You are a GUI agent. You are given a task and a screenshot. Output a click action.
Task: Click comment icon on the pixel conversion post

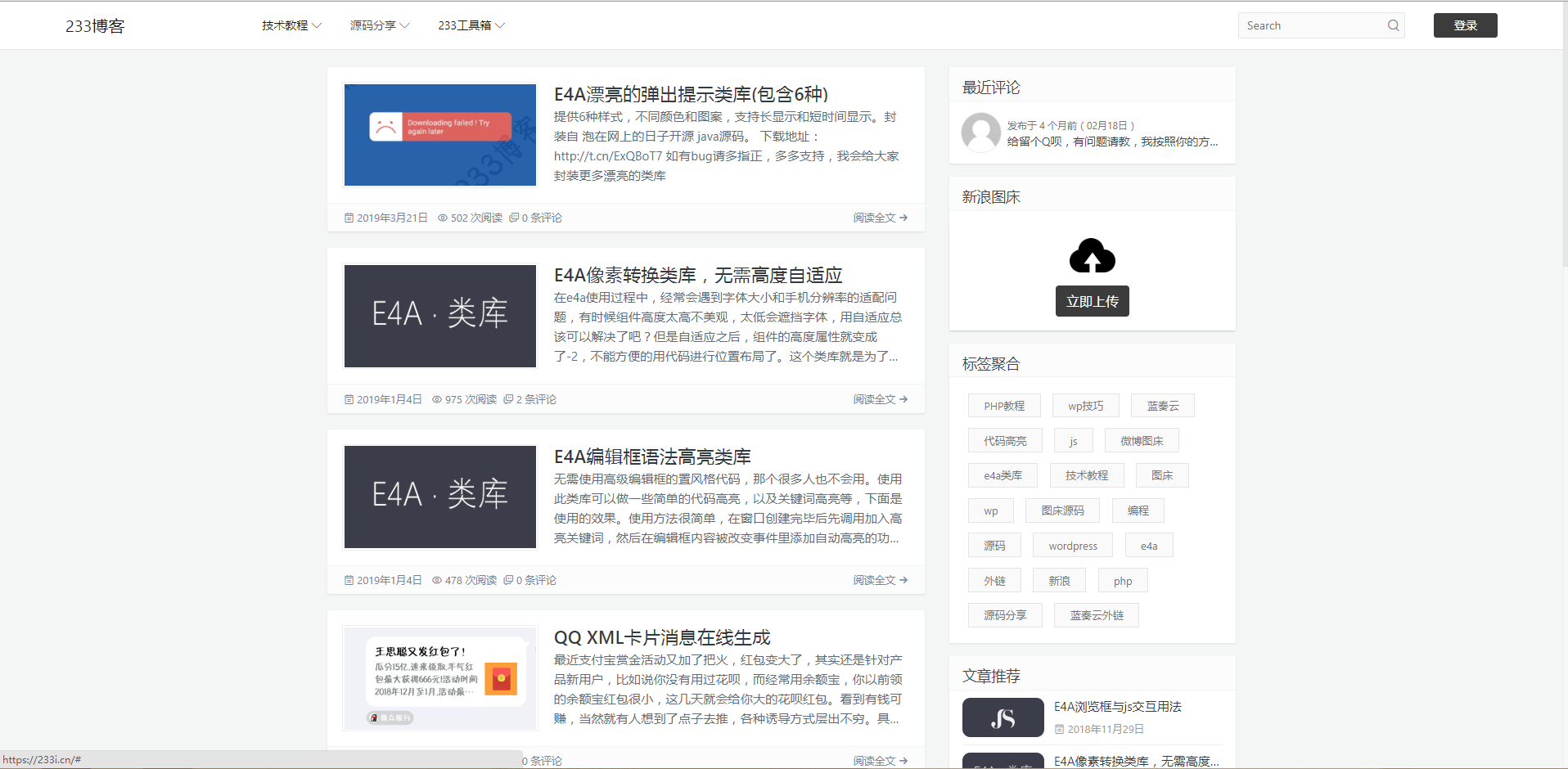click(x=508, y=399)
